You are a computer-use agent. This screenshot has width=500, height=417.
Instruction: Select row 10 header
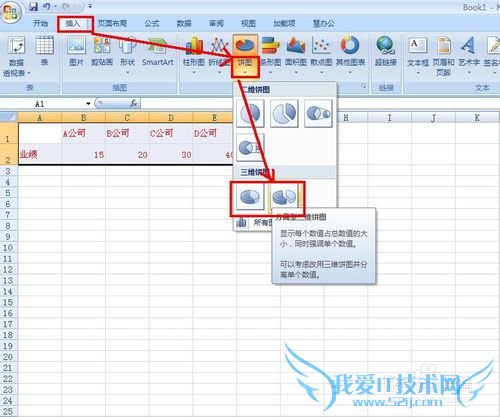[x=9, y=248]
